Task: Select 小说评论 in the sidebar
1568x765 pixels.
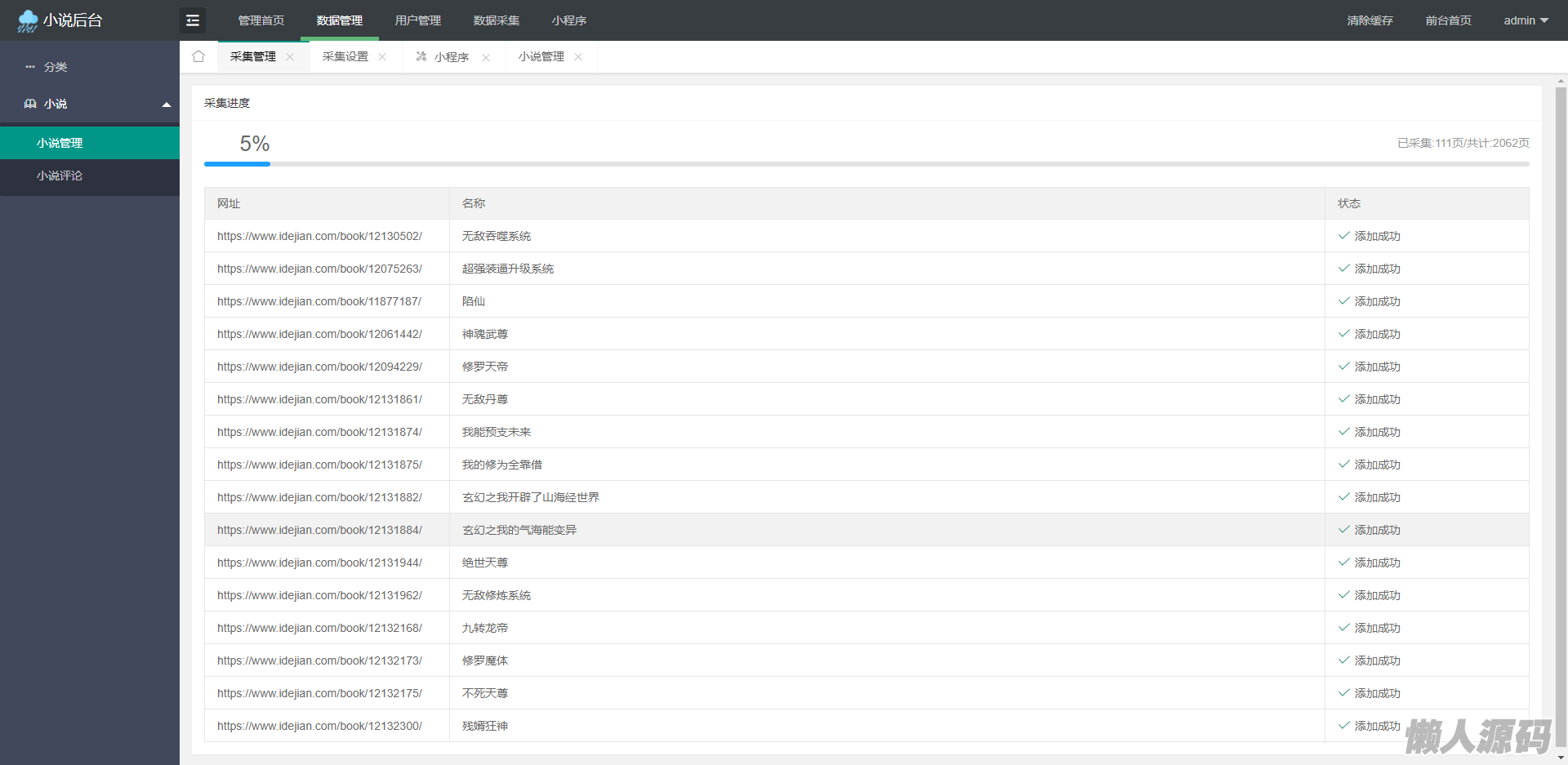Action: pyautogui.click(x=60, y=176)
